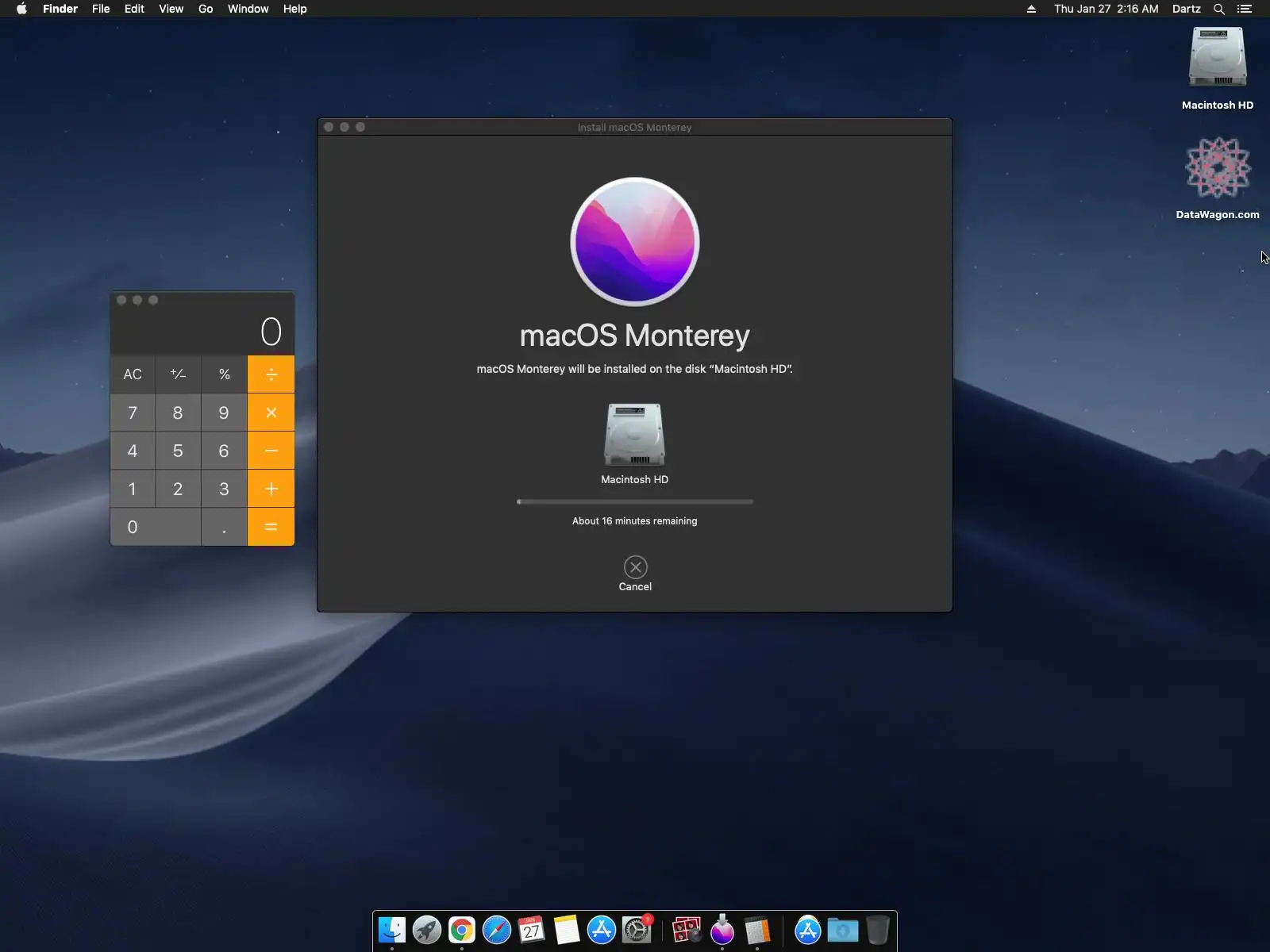Cancel the macOS Monterey installation

tap(635, 567)
